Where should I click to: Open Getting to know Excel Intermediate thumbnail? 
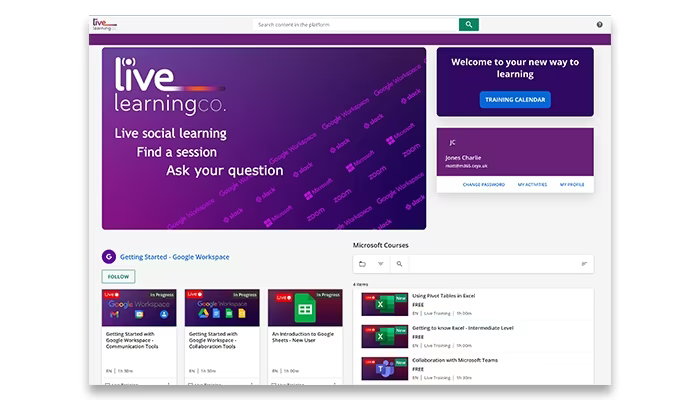click(384, 336)
